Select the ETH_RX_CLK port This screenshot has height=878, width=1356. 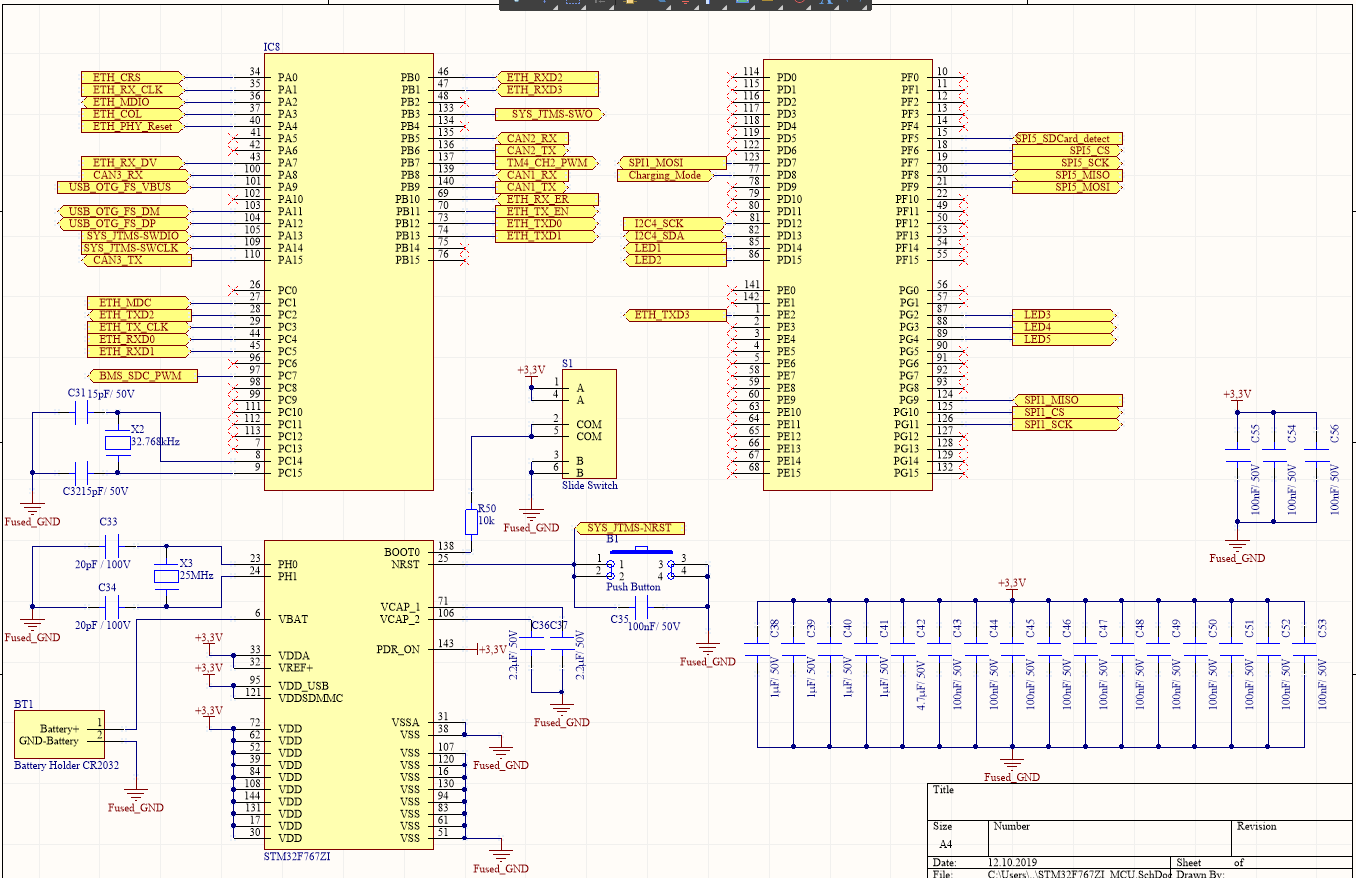(x=135, y=90)
